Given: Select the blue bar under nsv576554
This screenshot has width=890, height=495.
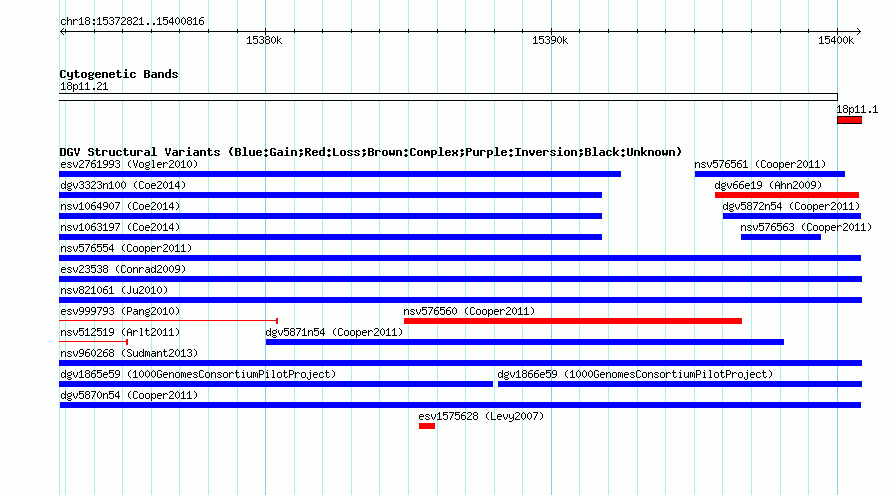Looking at the screenshot, I should (x=460, y=258).
